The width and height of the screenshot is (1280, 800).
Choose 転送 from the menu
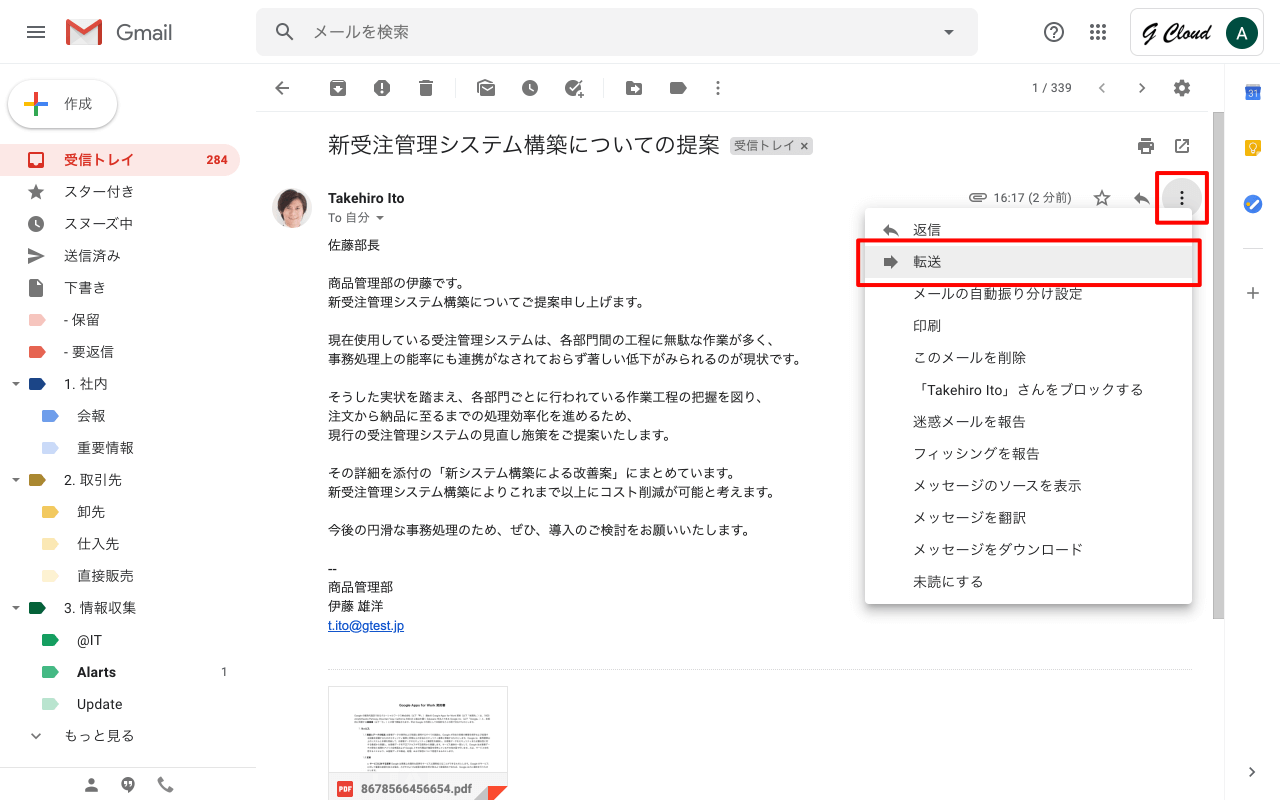(x=1028, y=262)
